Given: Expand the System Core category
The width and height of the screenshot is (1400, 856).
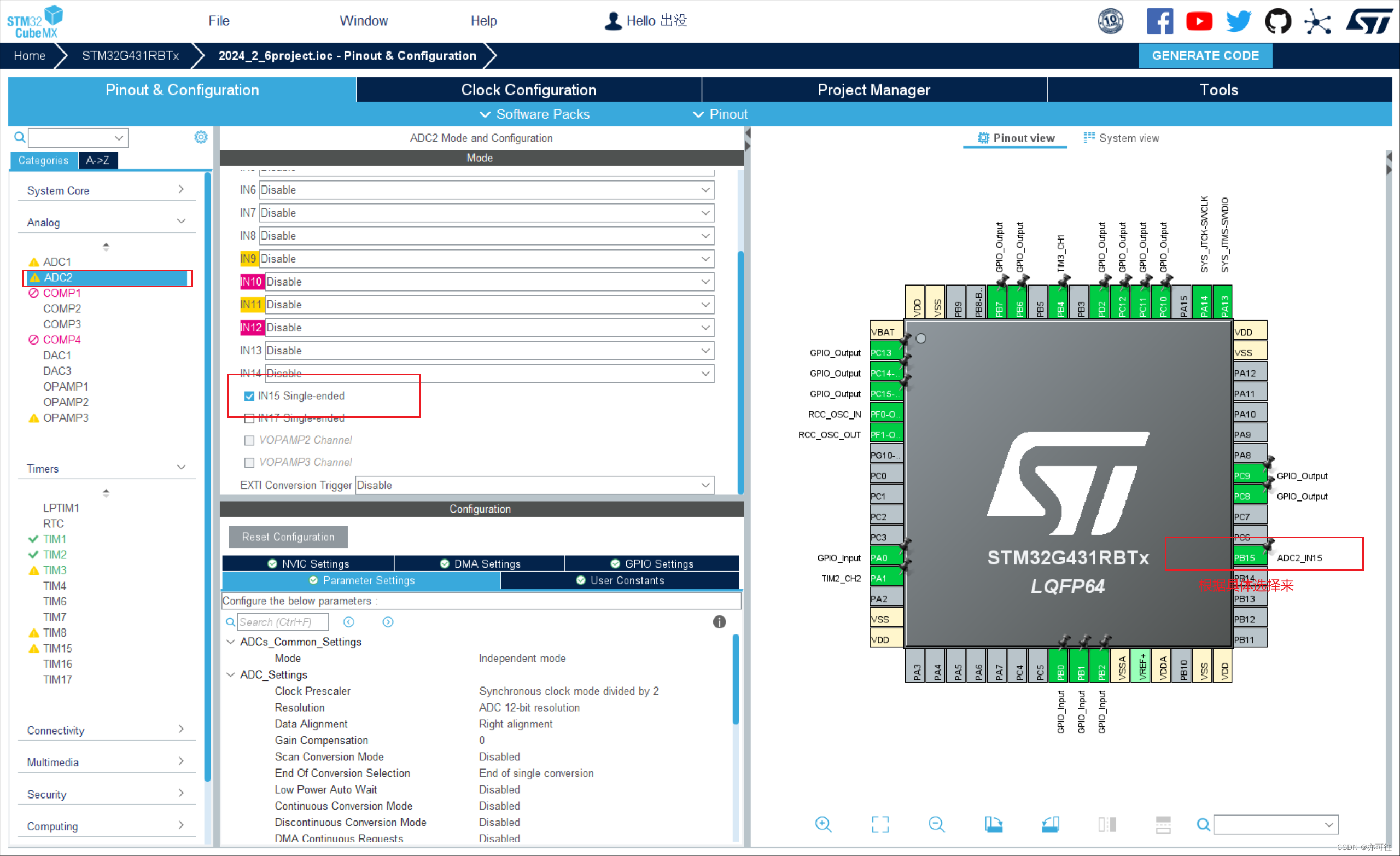Looking at the screenshot, I should pyautogui.click(x=107, y=190).
